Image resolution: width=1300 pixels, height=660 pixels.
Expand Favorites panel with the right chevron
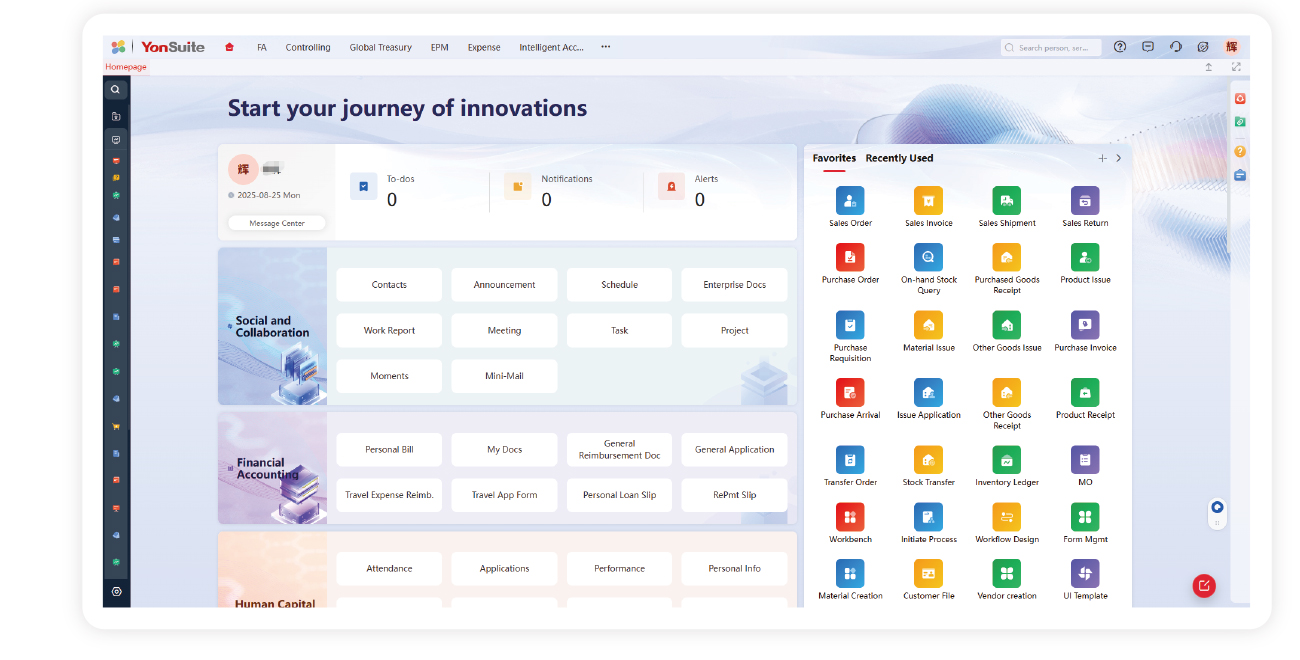coord(1119,158)
